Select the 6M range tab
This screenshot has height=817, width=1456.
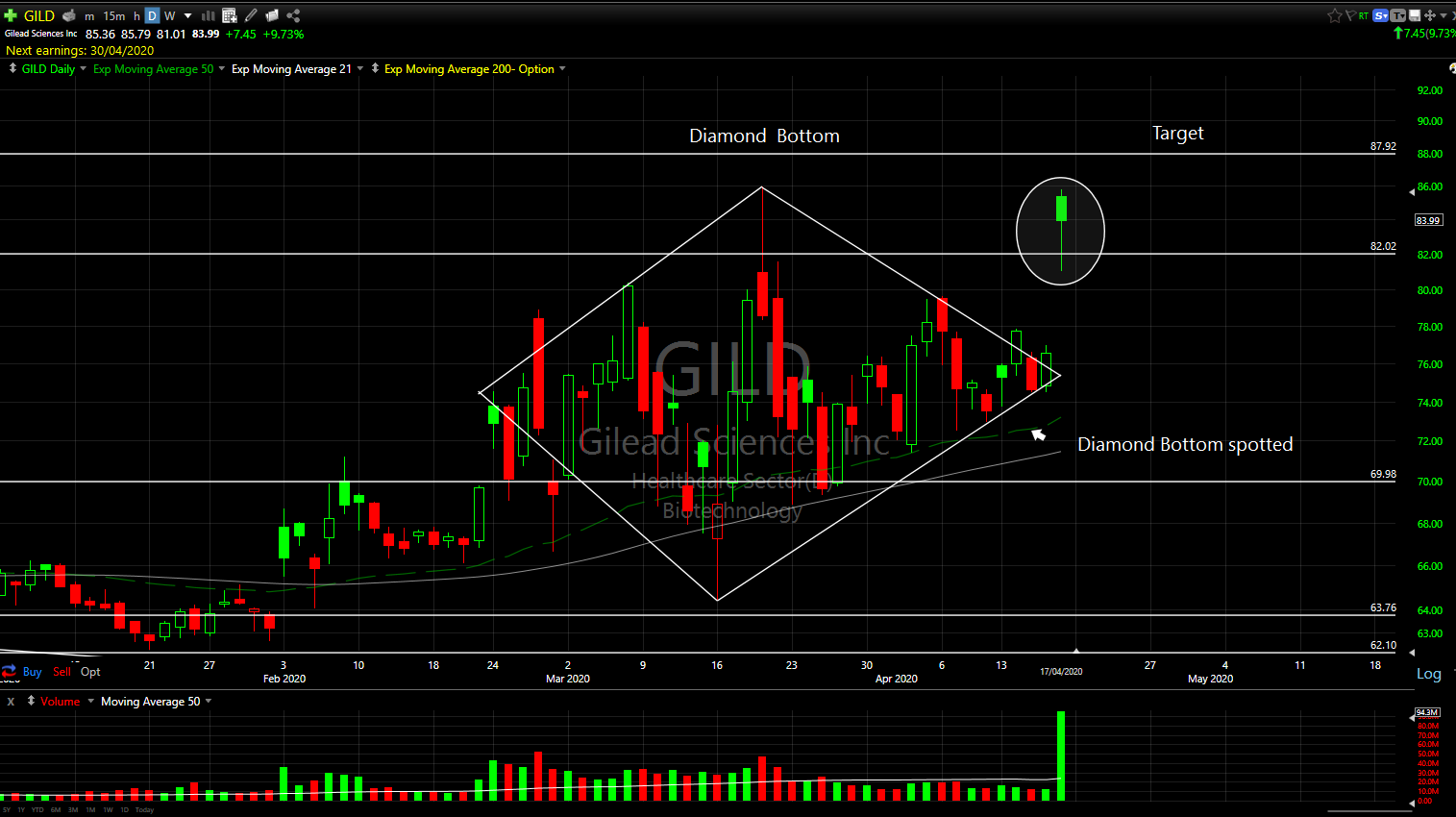point(56,809)
